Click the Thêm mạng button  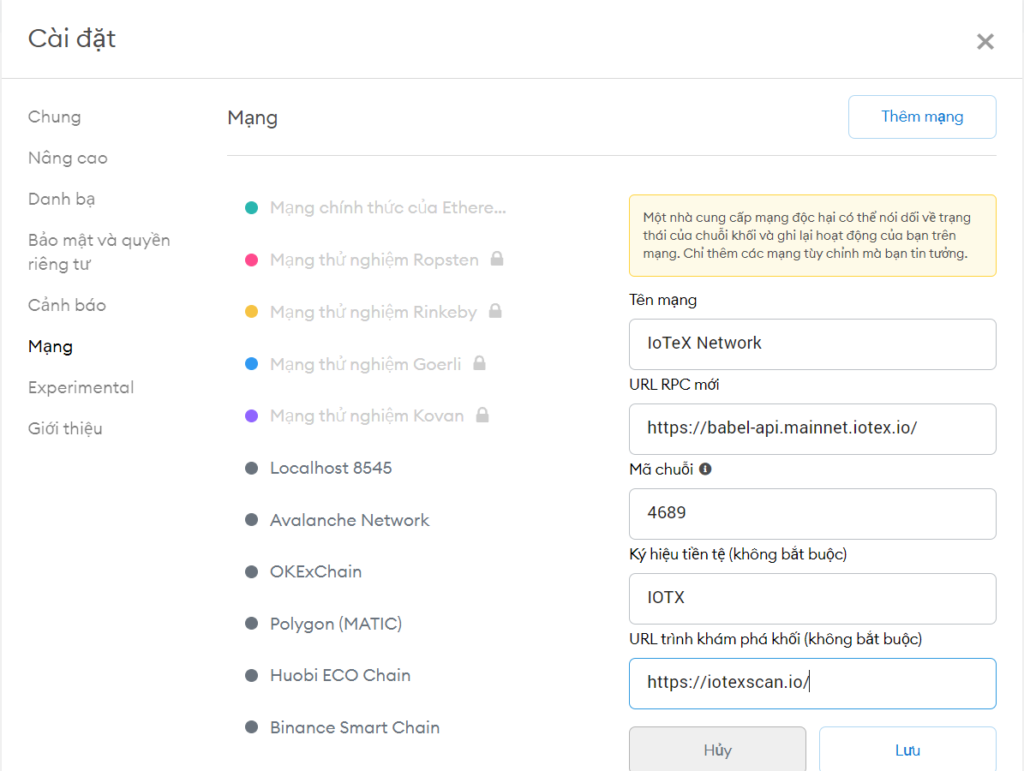(921, 117)
